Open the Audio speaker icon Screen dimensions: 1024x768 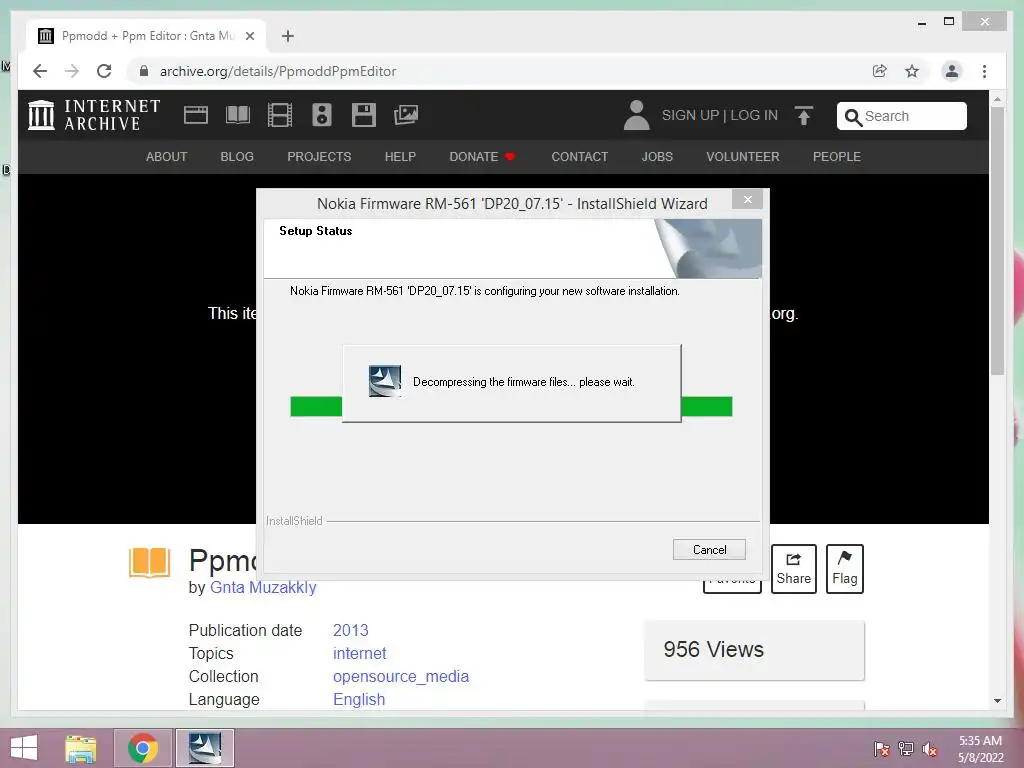click(x=321, y=115)
